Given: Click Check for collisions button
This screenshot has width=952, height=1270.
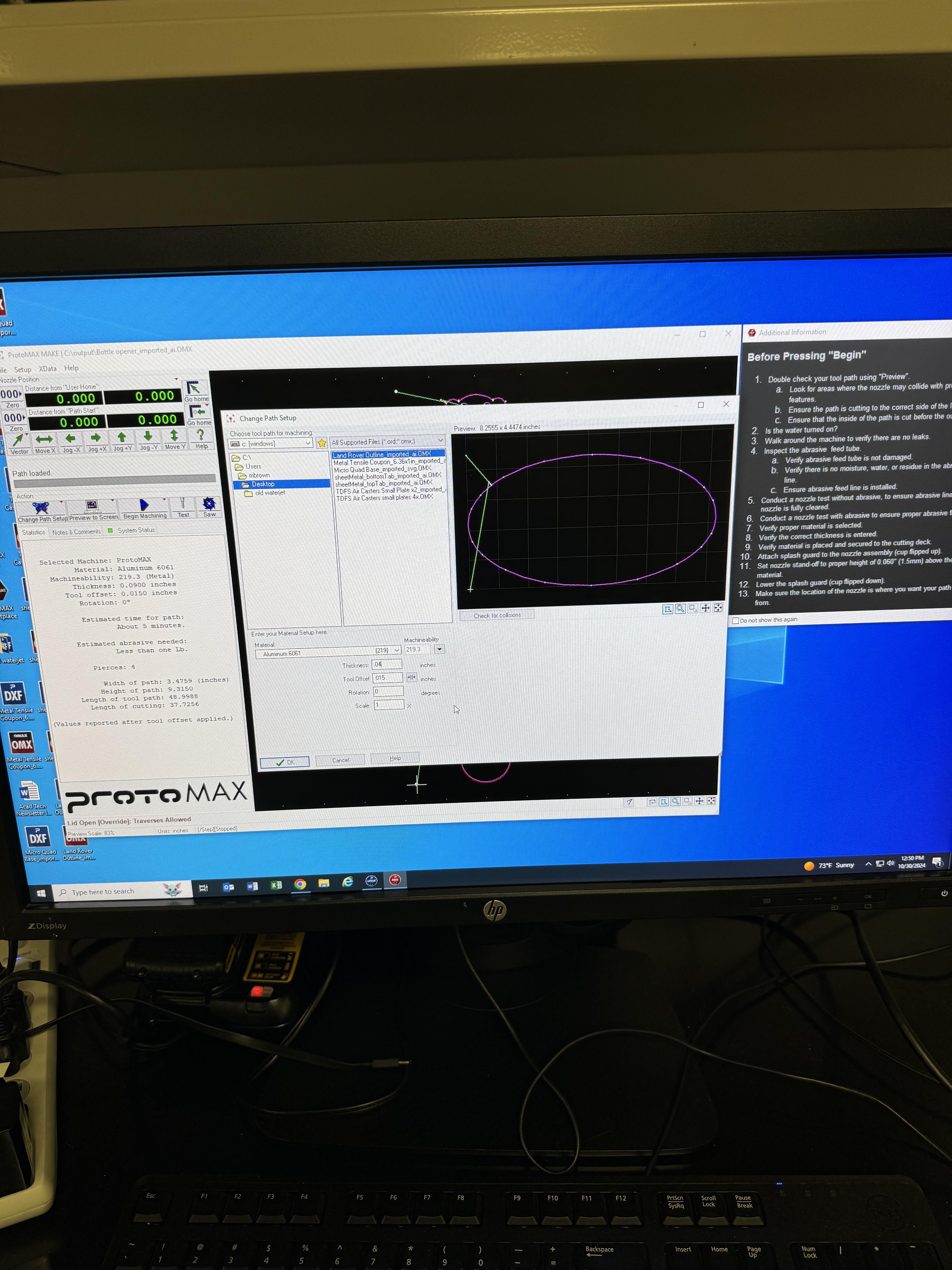Looking at the screenshot, I should tap(497, 615).
